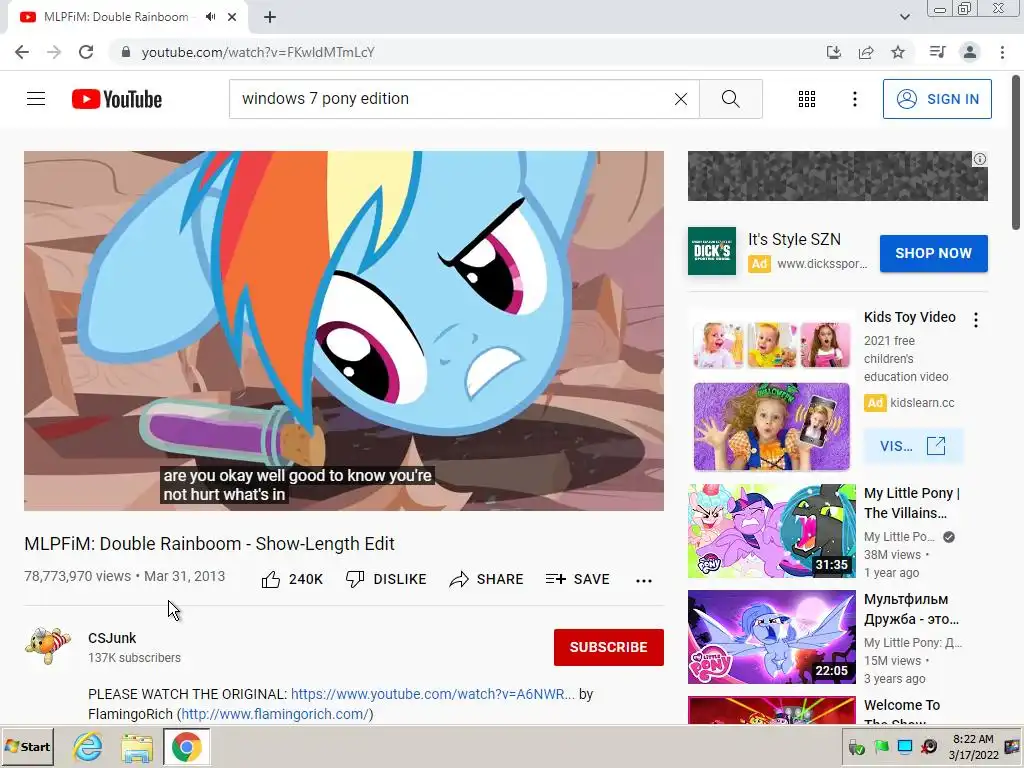
Task: Open the tab search dropdown chevron
Action: [x=904, y=17]
